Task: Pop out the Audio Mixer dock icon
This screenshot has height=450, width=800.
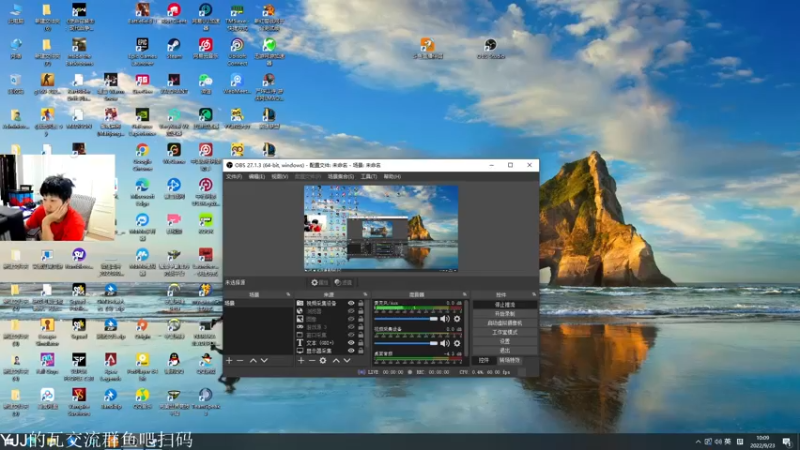Action: click(x=464, y=294)
